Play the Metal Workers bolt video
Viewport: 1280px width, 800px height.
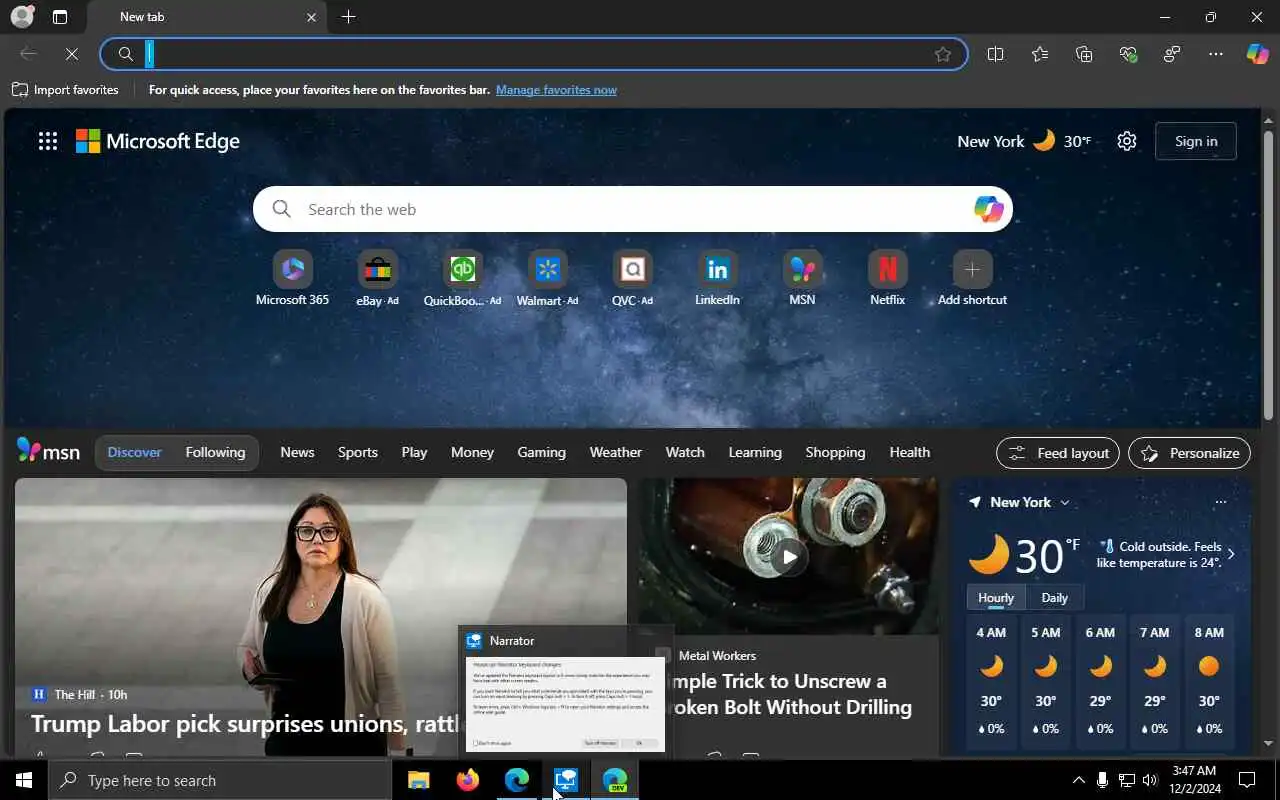pos(789,557)
